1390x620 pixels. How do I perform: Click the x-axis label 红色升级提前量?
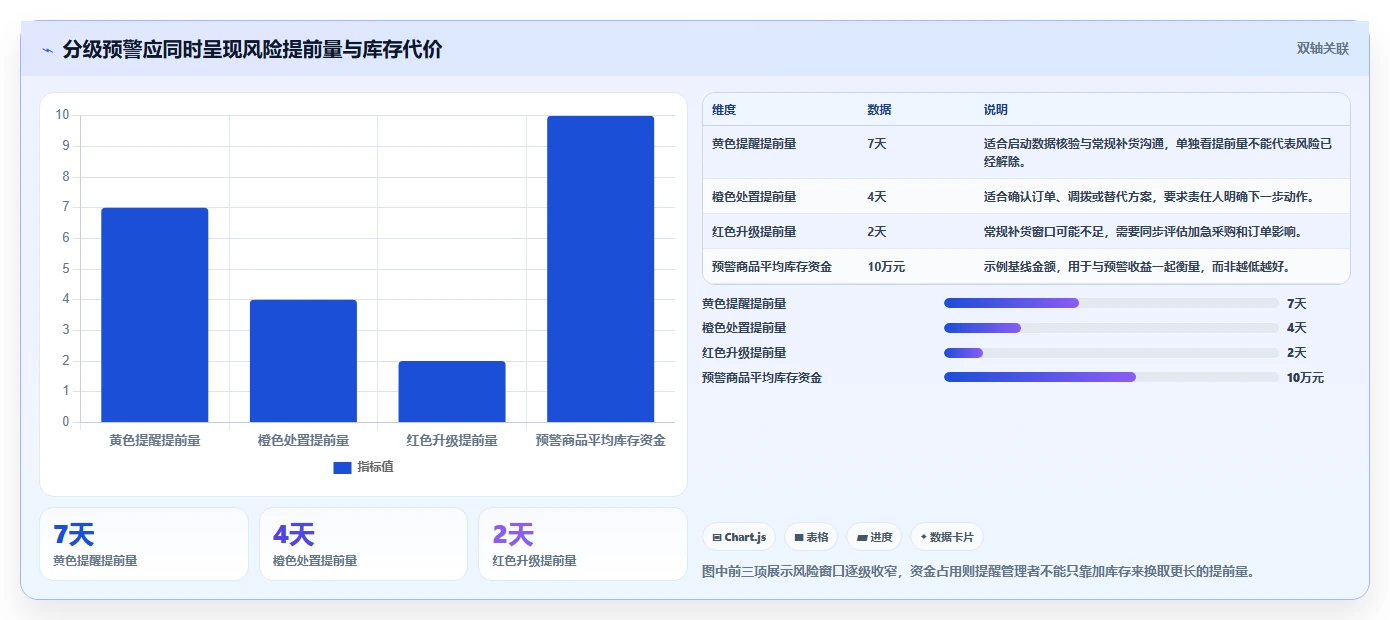click(x=452, y=441)
